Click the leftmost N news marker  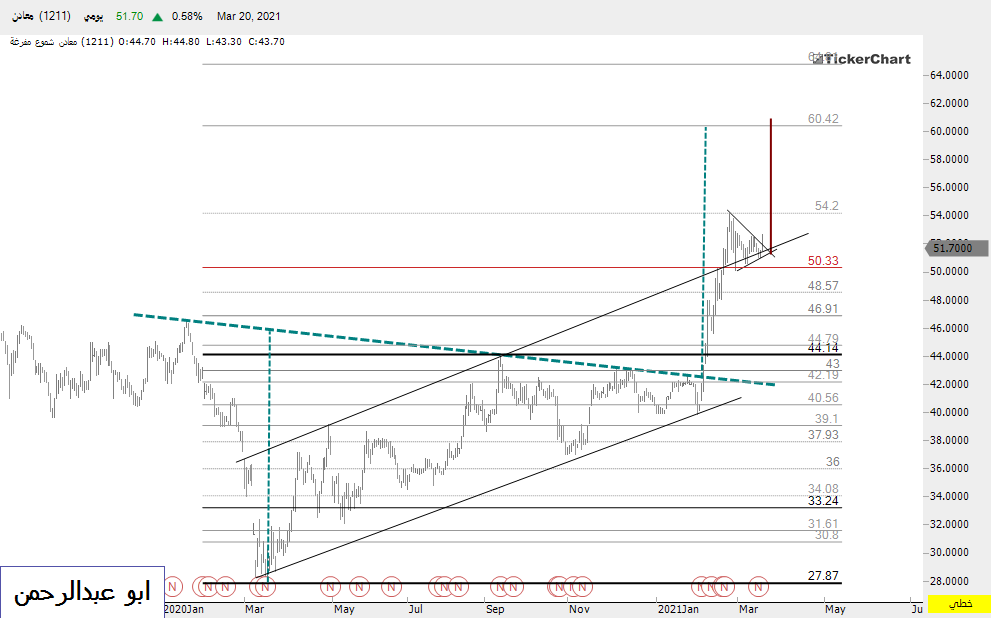[x=173, y=586]
